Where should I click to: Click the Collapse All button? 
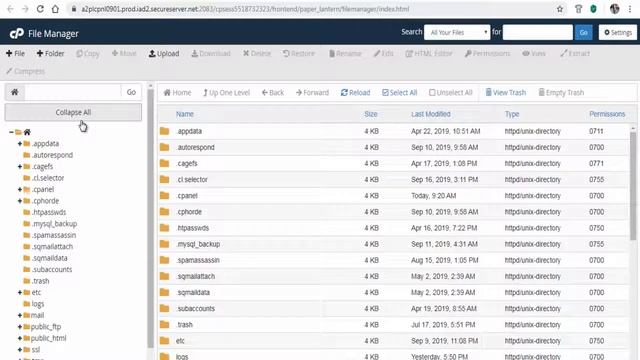pos(73,112)
